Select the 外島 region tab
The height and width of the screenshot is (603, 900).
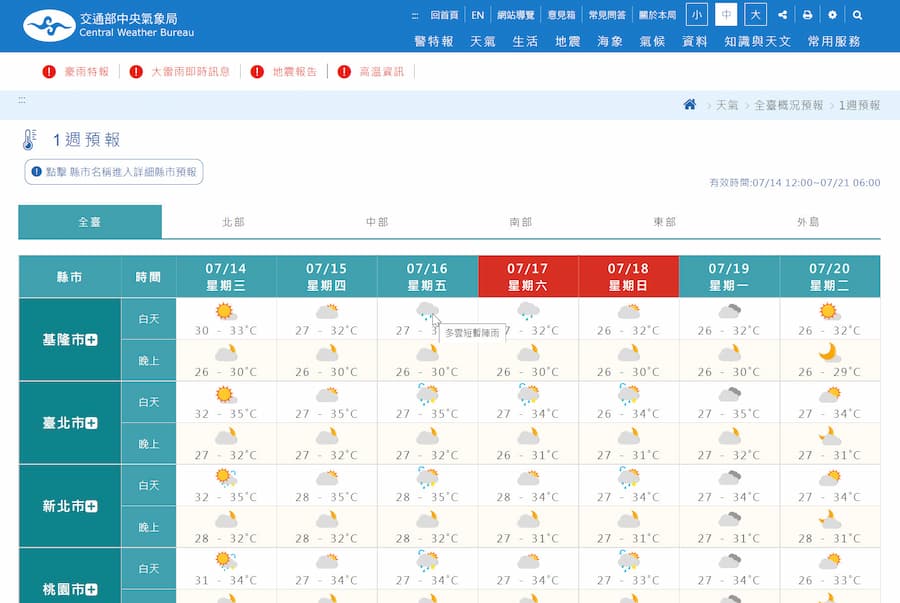[808, 222]
